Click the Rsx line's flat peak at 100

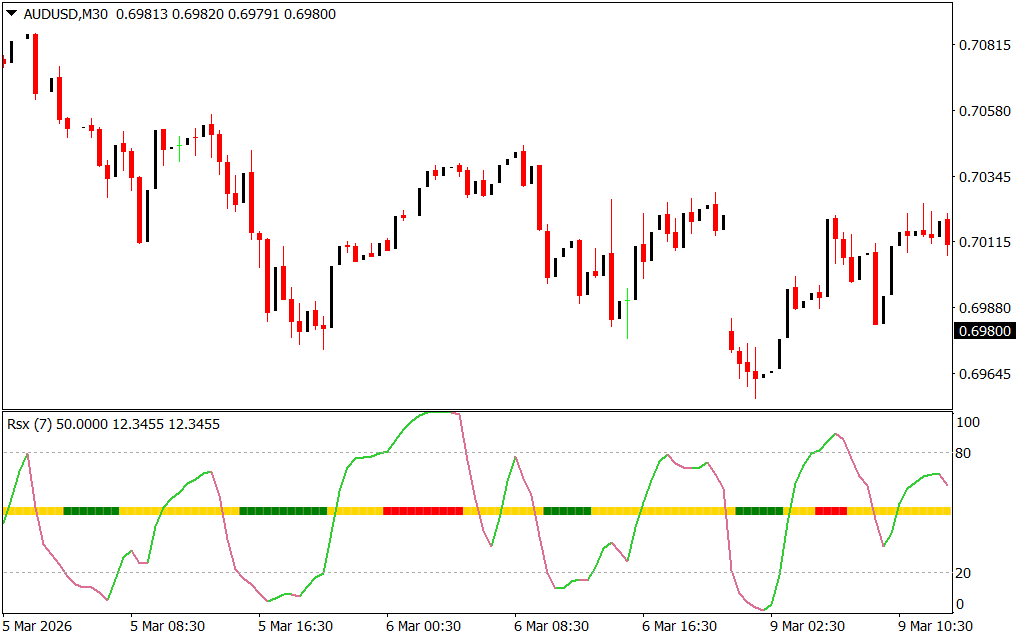pos(439,412)
